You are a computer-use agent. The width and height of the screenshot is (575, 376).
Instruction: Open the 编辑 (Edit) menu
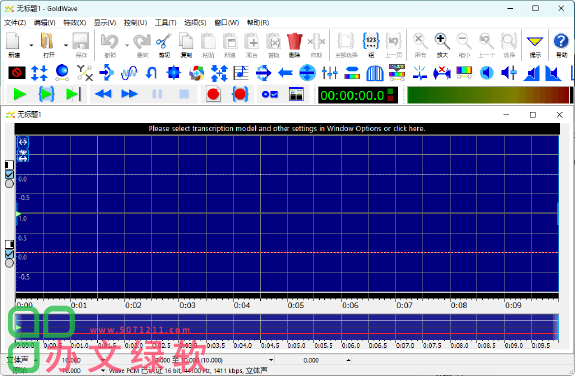tap(45, 23)
